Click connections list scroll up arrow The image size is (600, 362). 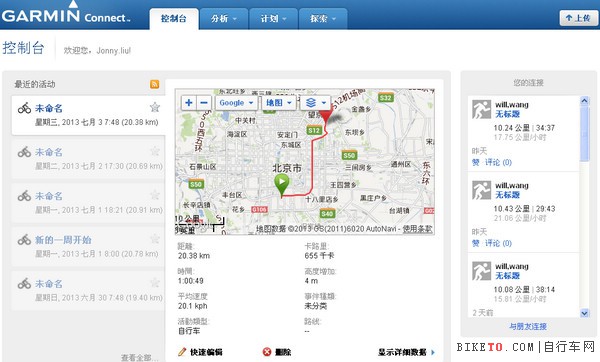[x=584, y=101]
